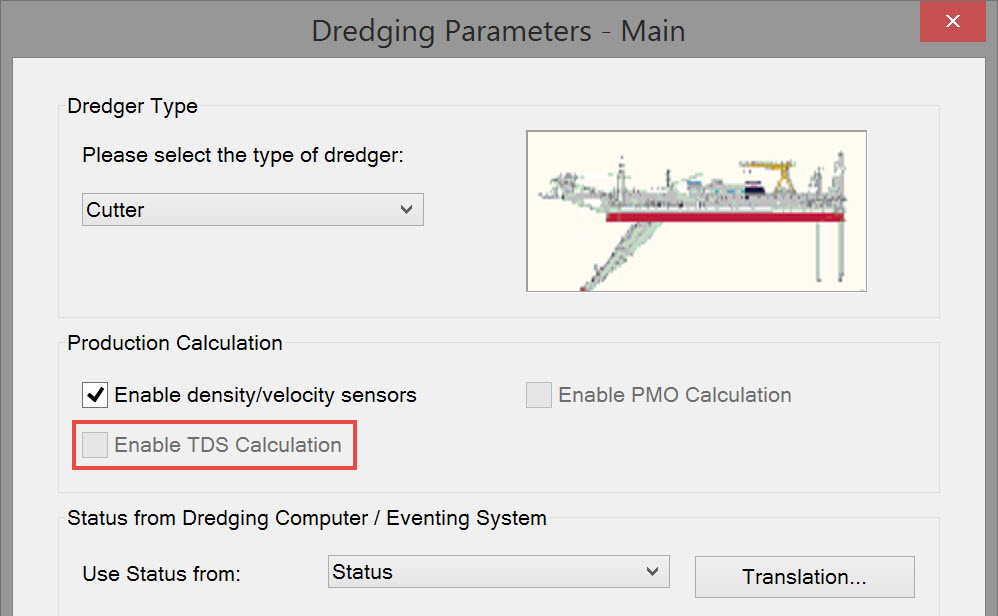Expand the Use Status from dropdown
Image resolution: width=998 pixels, height=616 pixels.
[x=497, y=572]
